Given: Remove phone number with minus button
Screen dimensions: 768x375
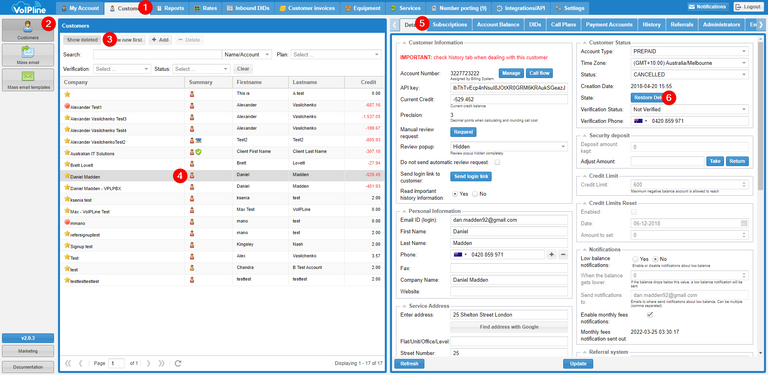Looking at the screenshot, I should pos(563,255).
